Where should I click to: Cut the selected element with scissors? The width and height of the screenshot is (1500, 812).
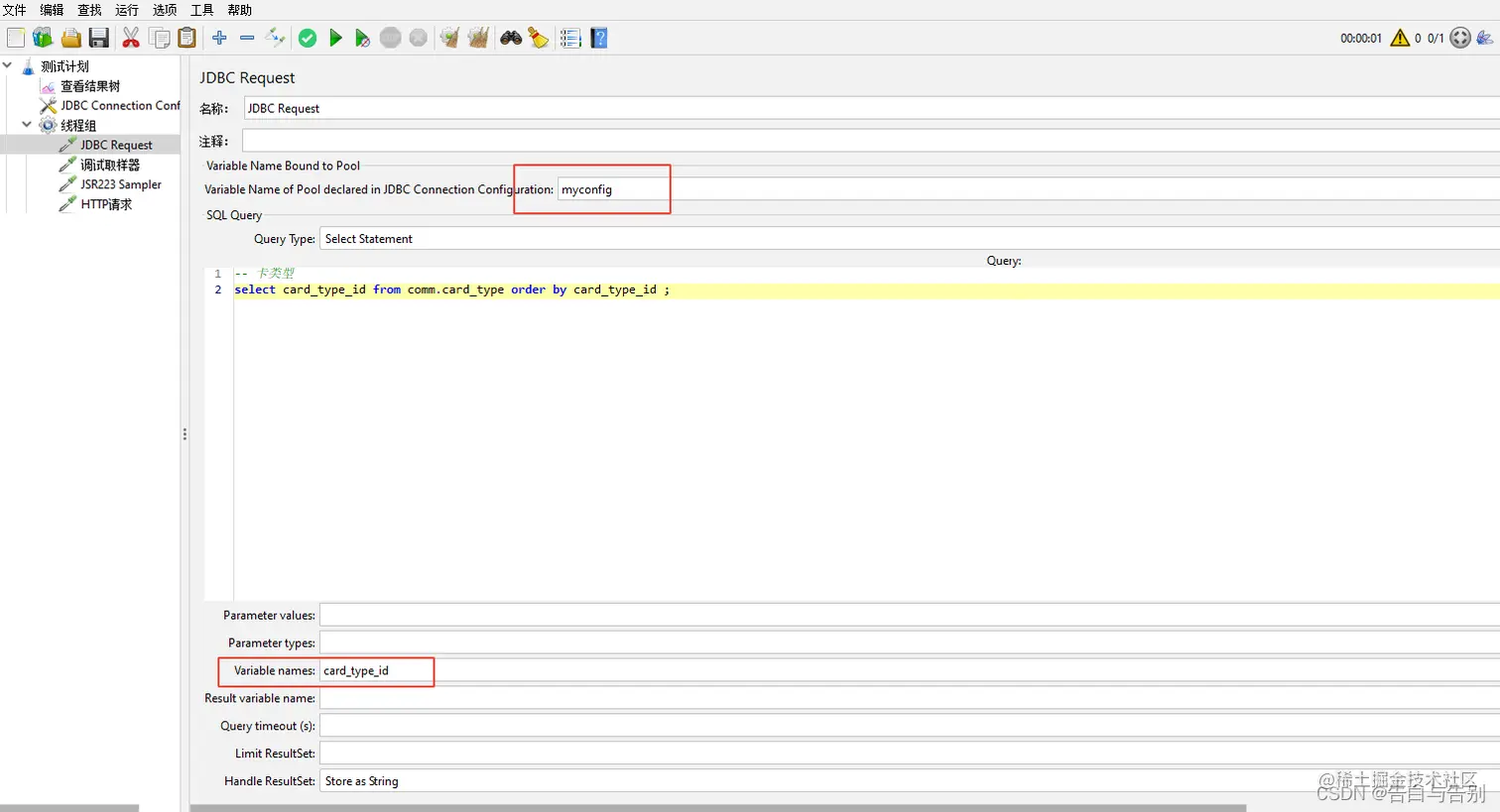[131, 38]
